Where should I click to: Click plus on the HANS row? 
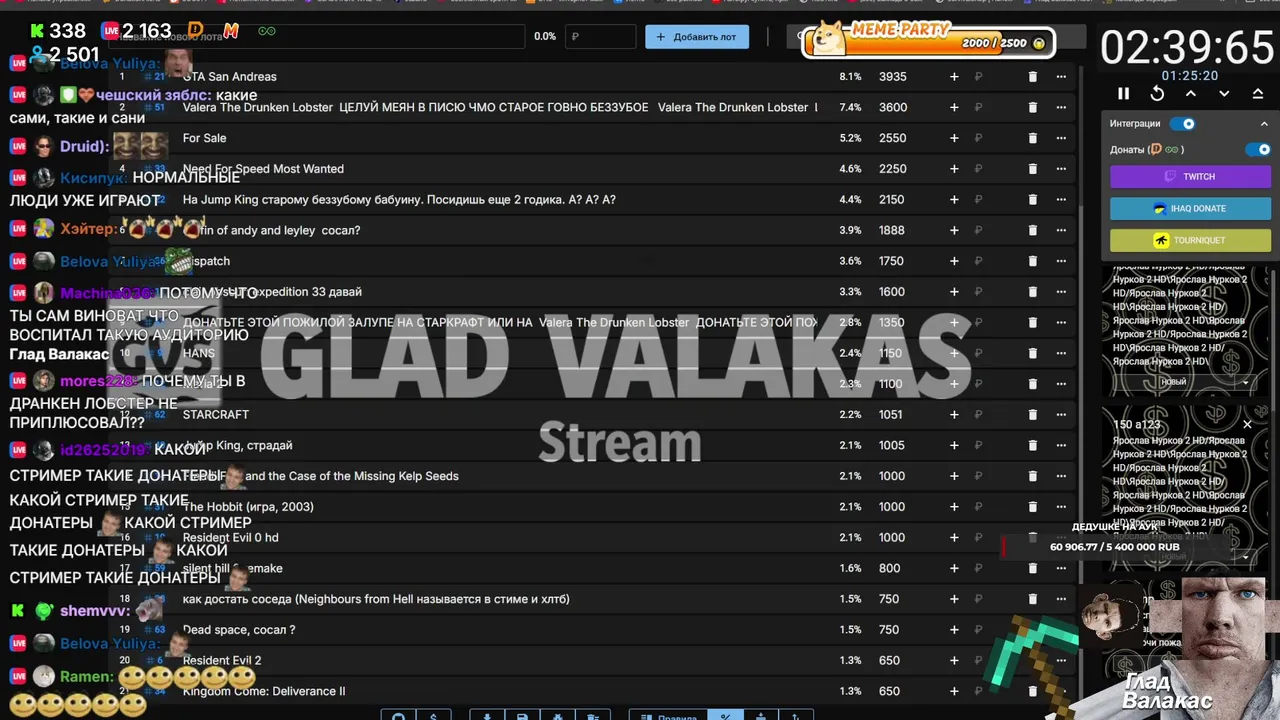coord(954,353)
